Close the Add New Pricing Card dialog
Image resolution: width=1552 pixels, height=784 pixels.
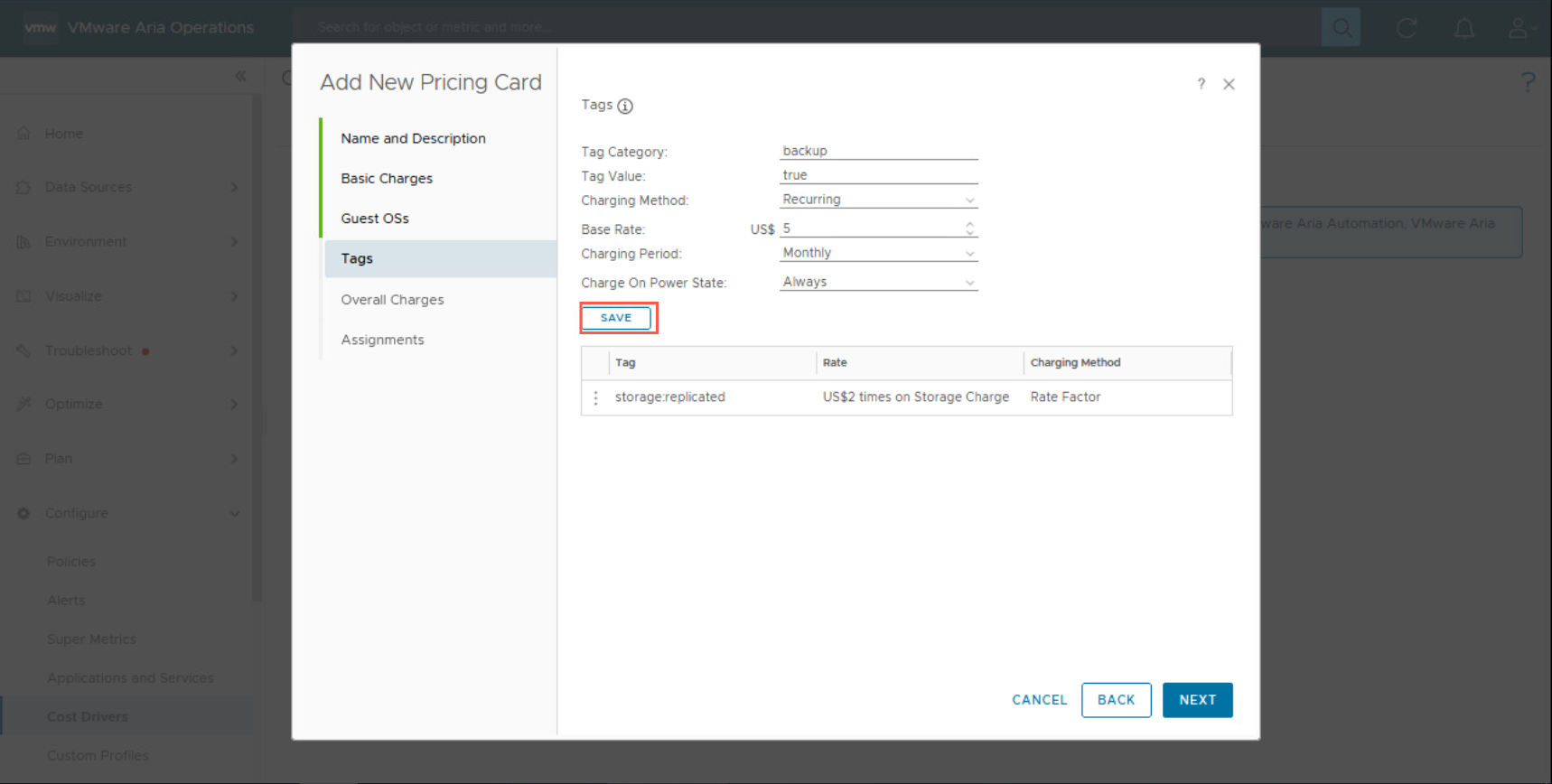pyautogui.click(x=1229, y=84)
